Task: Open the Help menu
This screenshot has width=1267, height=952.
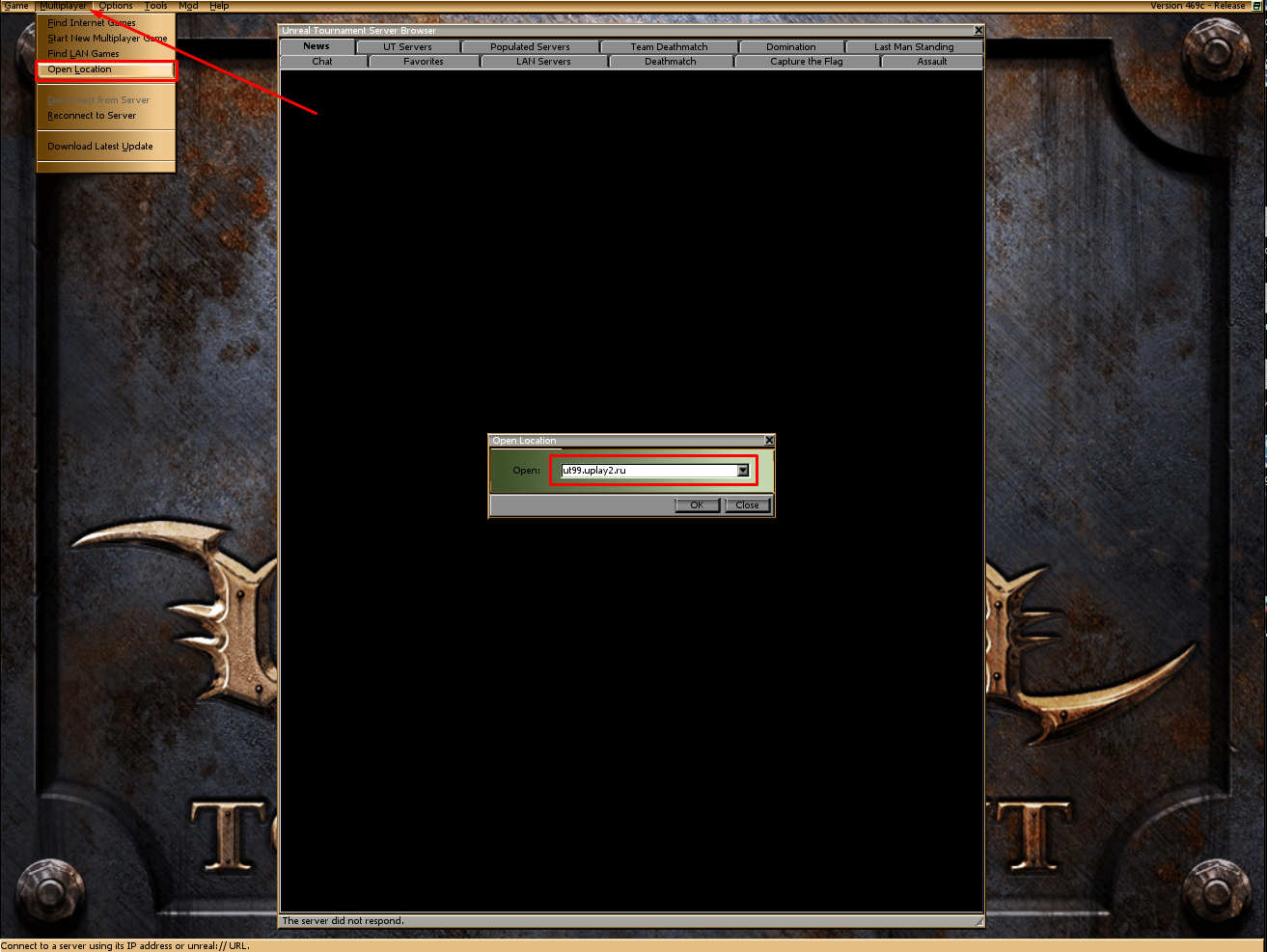Action: (x=219, y=6)
